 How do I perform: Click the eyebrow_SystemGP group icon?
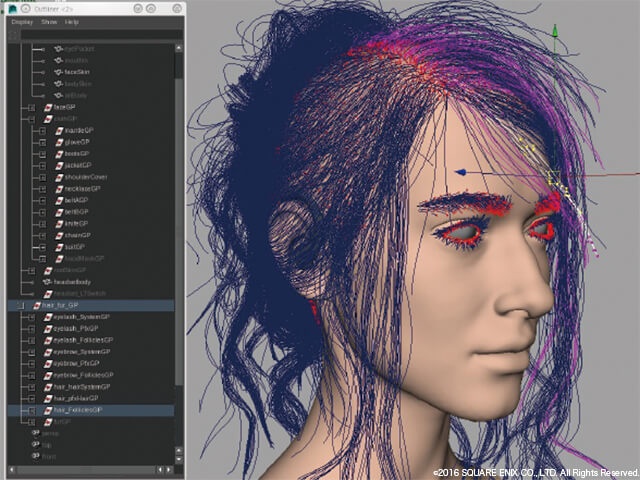[48, 352]
